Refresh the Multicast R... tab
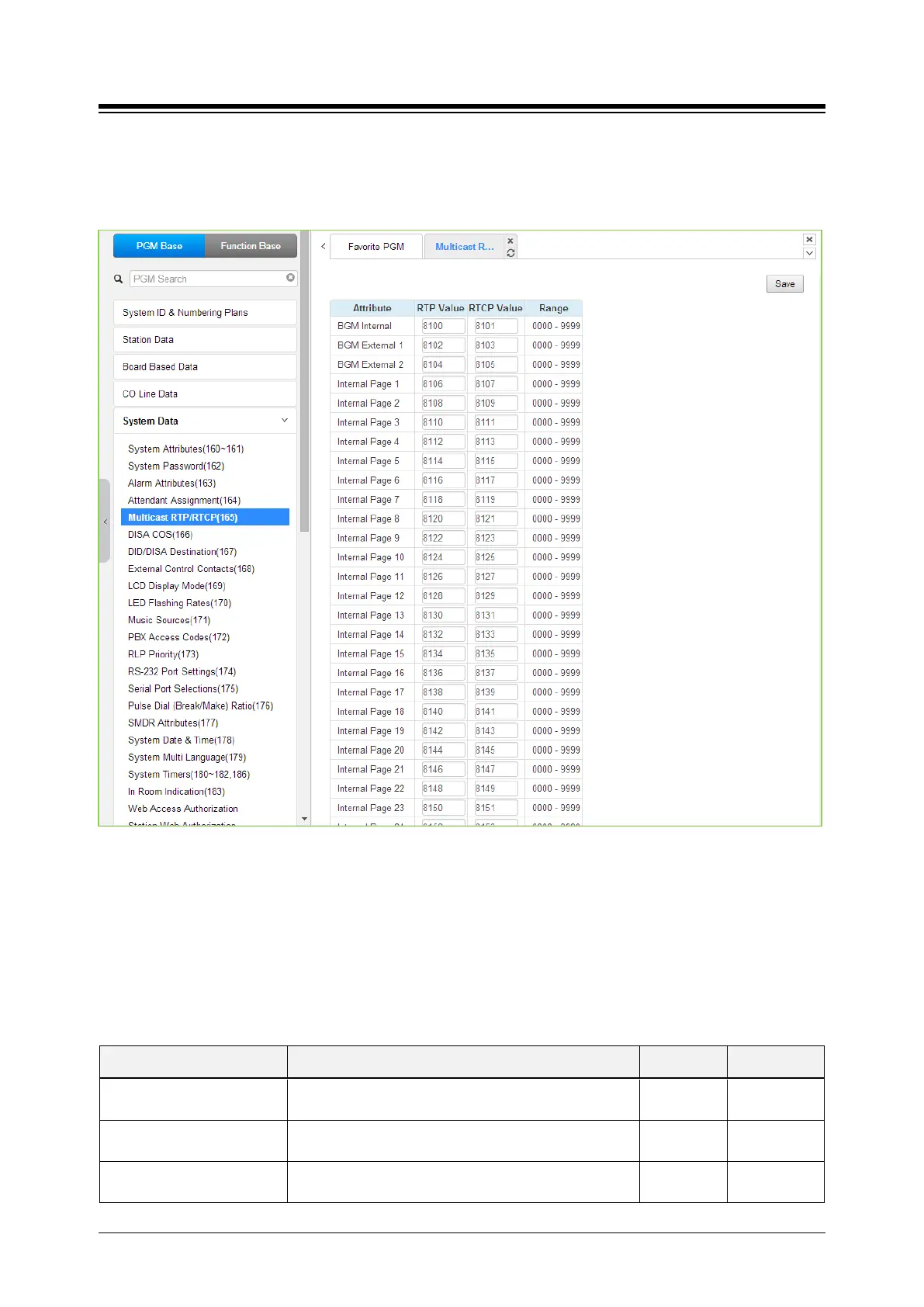This screenshot has height=1307, width=924. [510, 253]
